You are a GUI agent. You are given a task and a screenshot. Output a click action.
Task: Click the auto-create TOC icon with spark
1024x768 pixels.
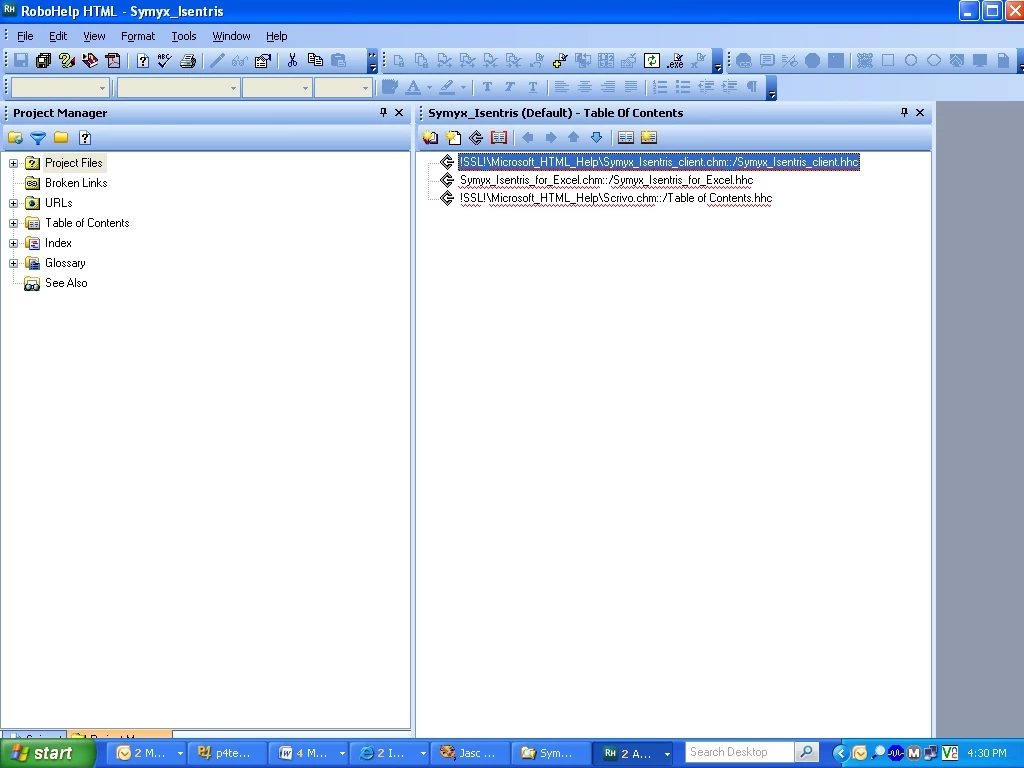click(x=648, y=137)
